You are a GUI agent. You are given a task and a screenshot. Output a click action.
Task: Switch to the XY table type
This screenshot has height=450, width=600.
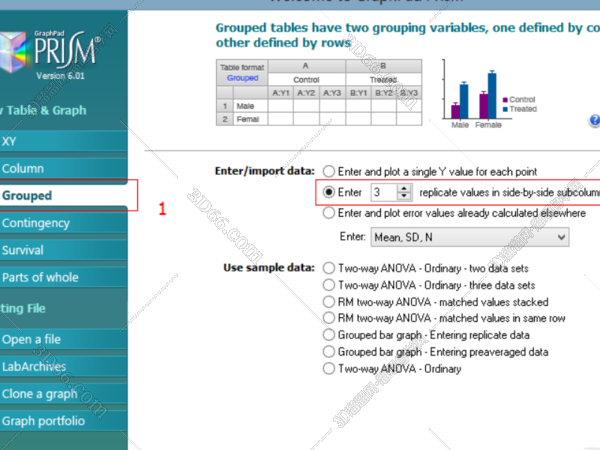point(10,141)
